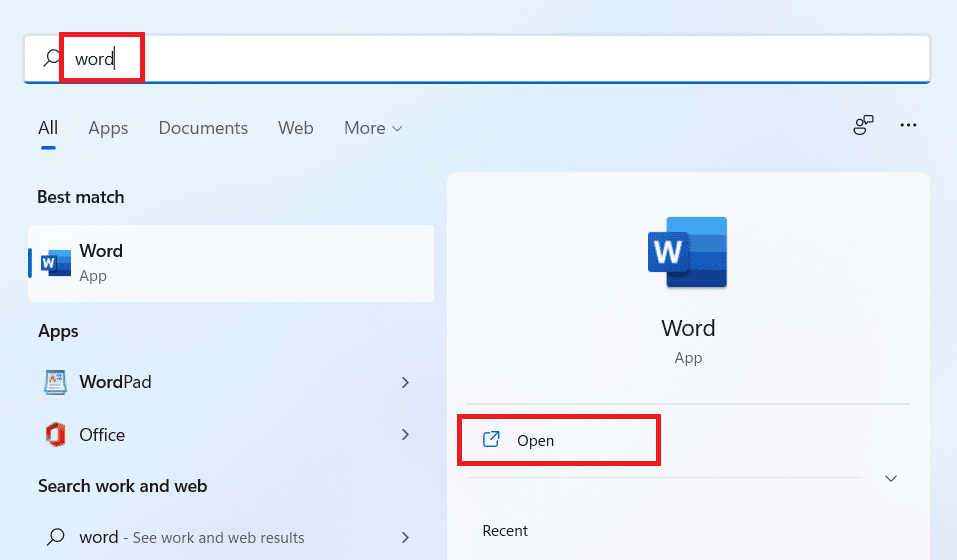Click the 'Best match' heading
This screenshot has width=957, height=560.
tap(81, 197)
